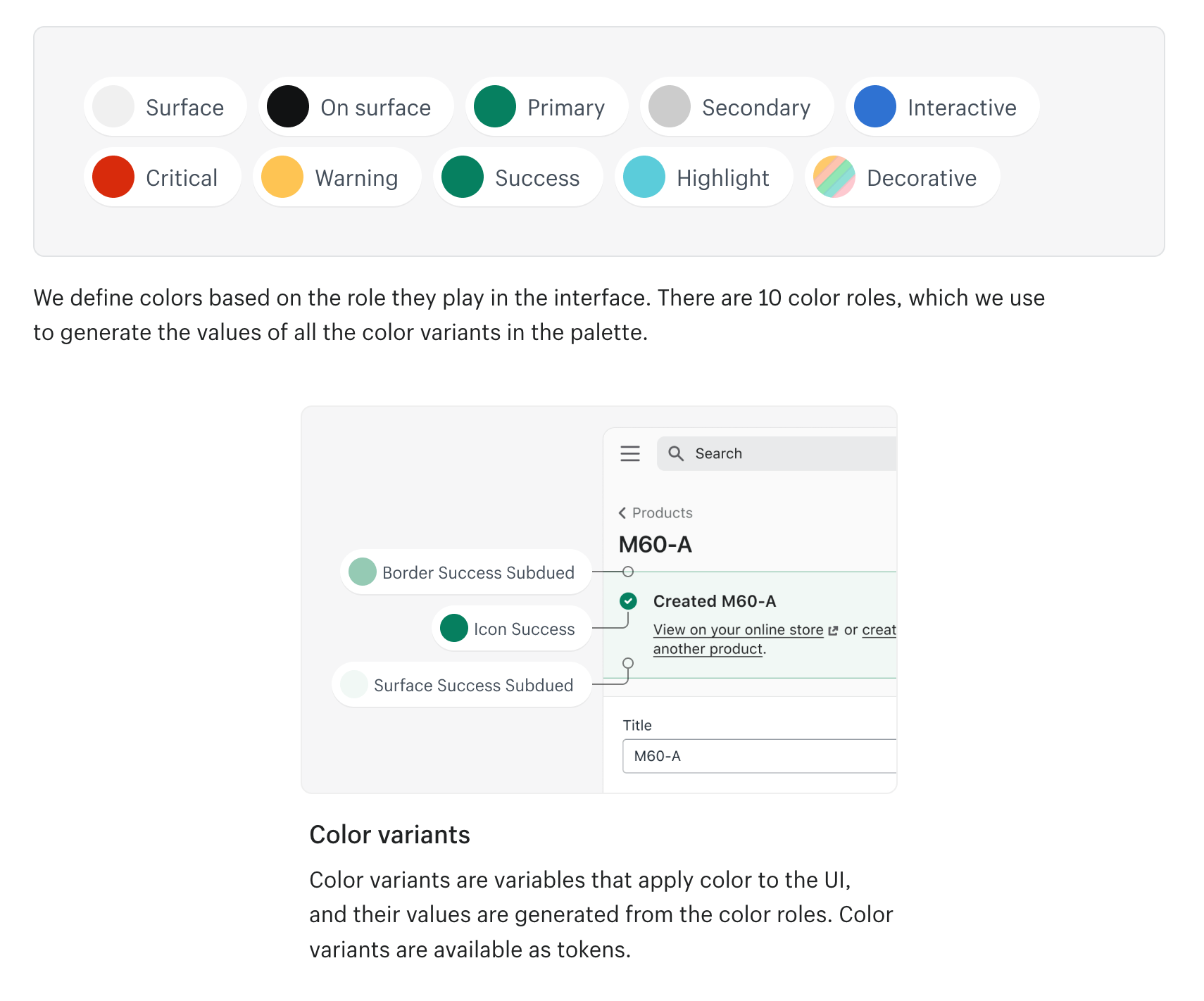
Task: Click the Title input with M60-A
Action: tap(760, 756)
